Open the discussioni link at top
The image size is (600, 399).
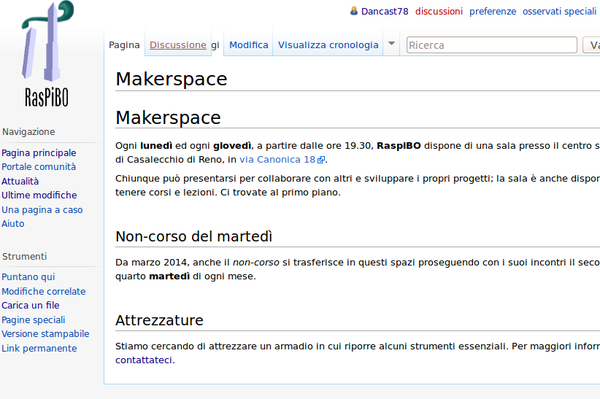point(439,11)
